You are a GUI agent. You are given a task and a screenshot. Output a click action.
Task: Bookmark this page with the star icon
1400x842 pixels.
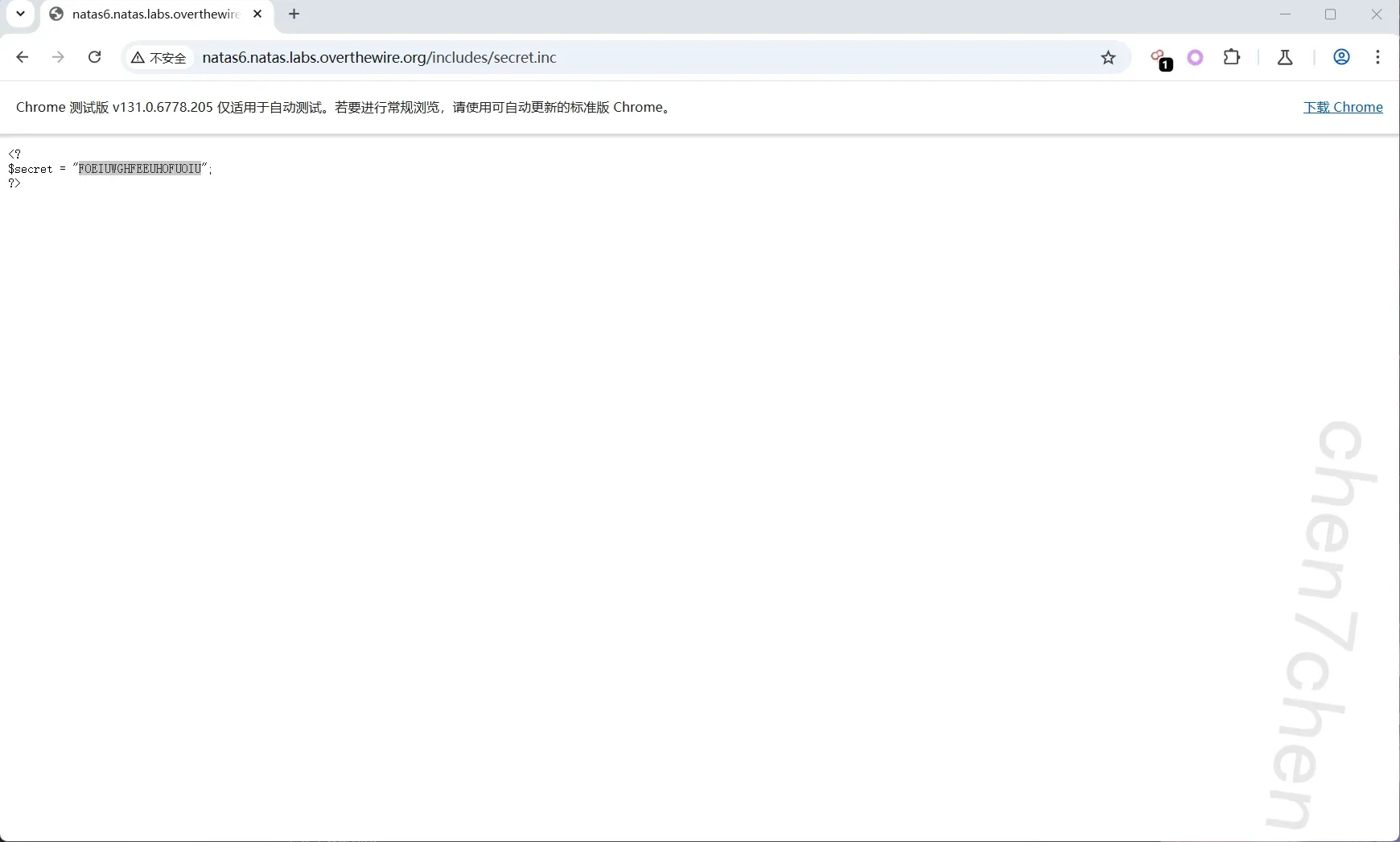click(x=1108, y=58)
